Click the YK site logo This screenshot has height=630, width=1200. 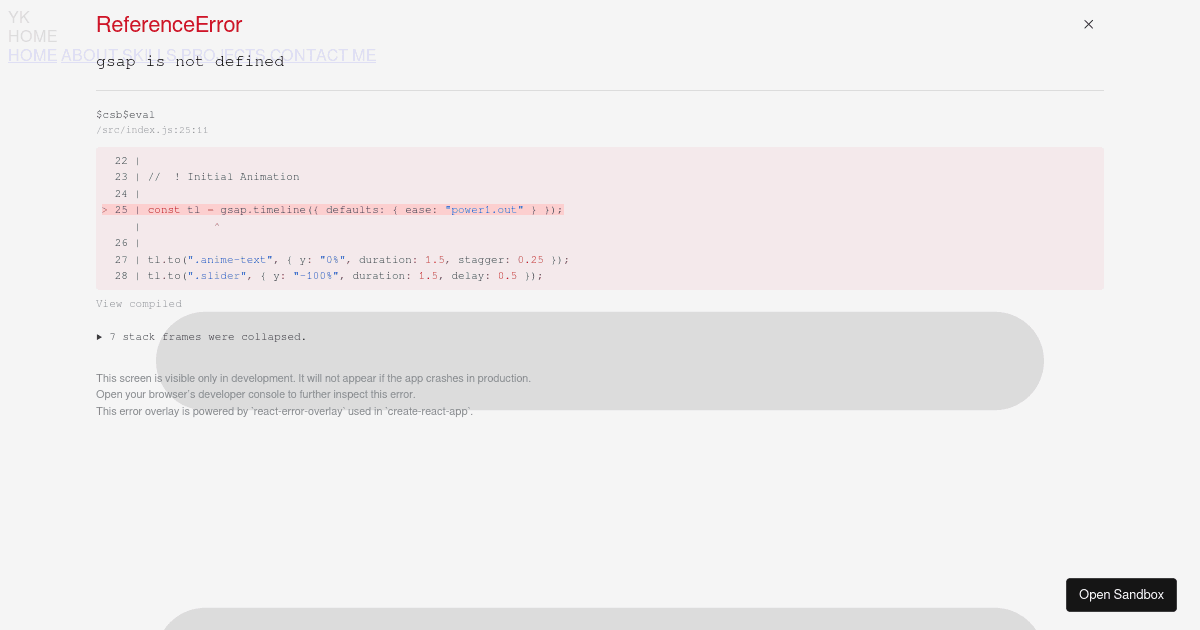(19, 17)
